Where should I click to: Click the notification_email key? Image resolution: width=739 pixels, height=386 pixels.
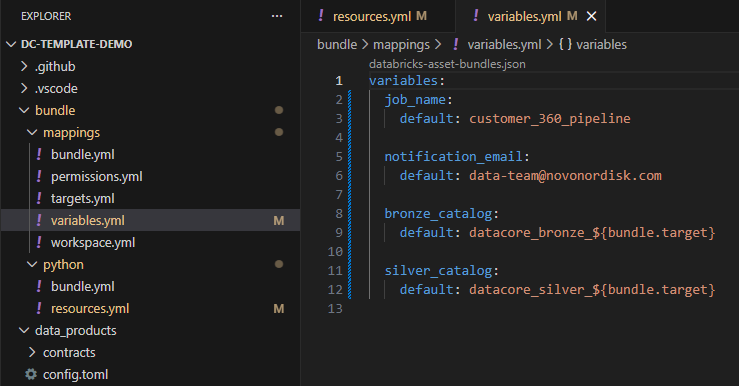click(x=453, y=156)
